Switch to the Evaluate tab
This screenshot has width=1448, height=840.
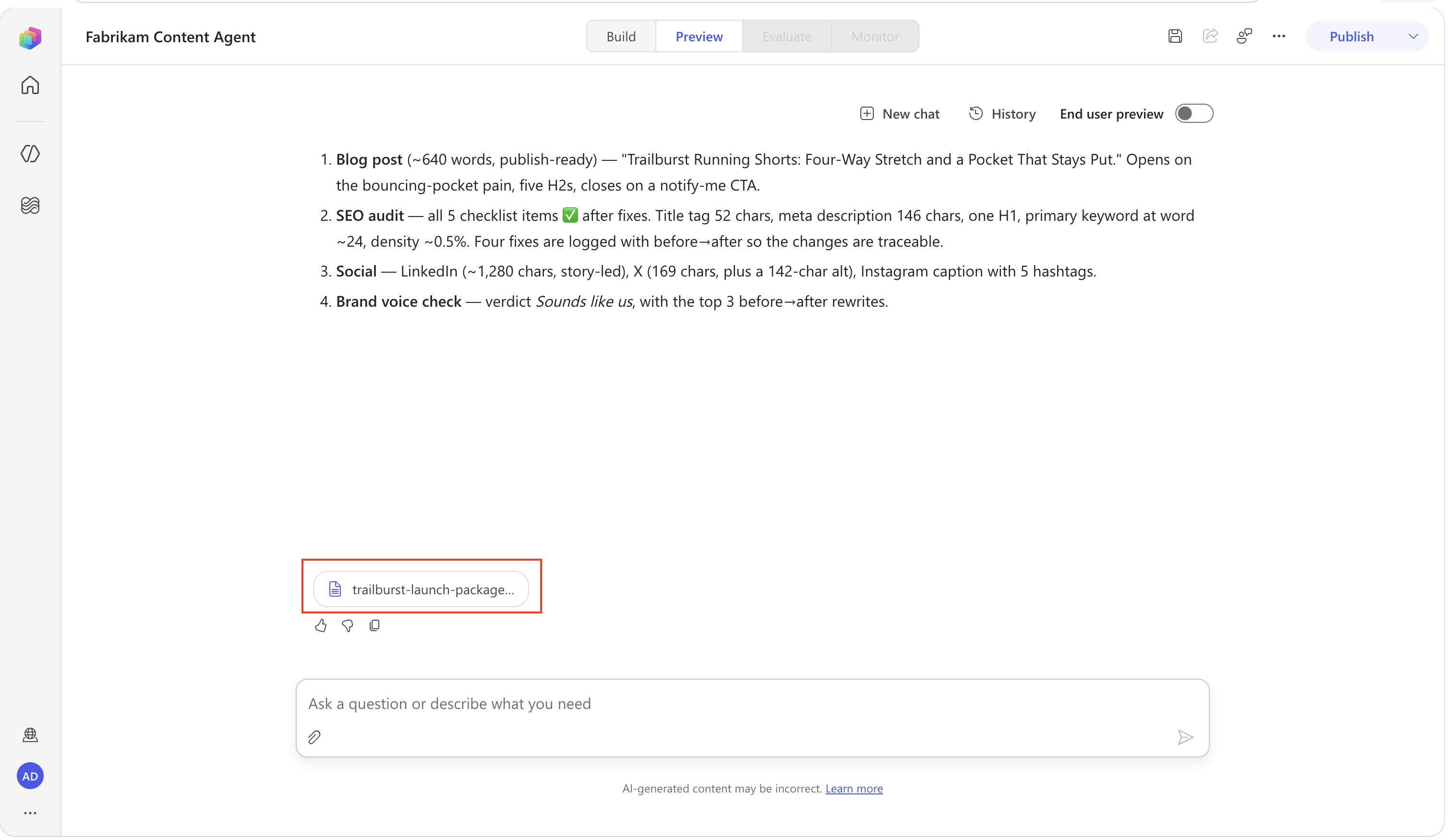786,36
